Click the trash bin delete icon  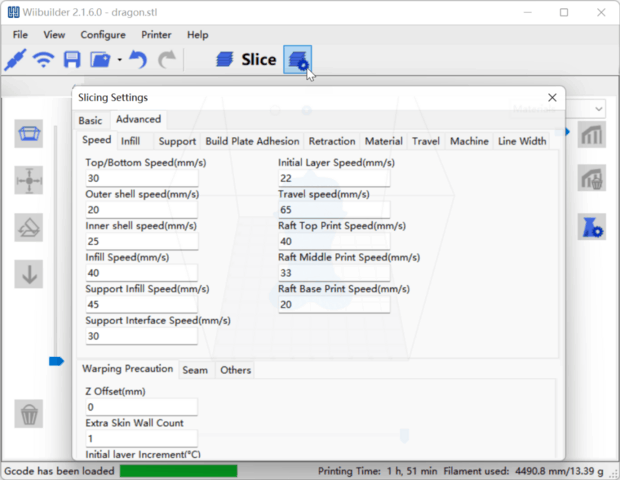pyautogui.click(x=30, y=413)
